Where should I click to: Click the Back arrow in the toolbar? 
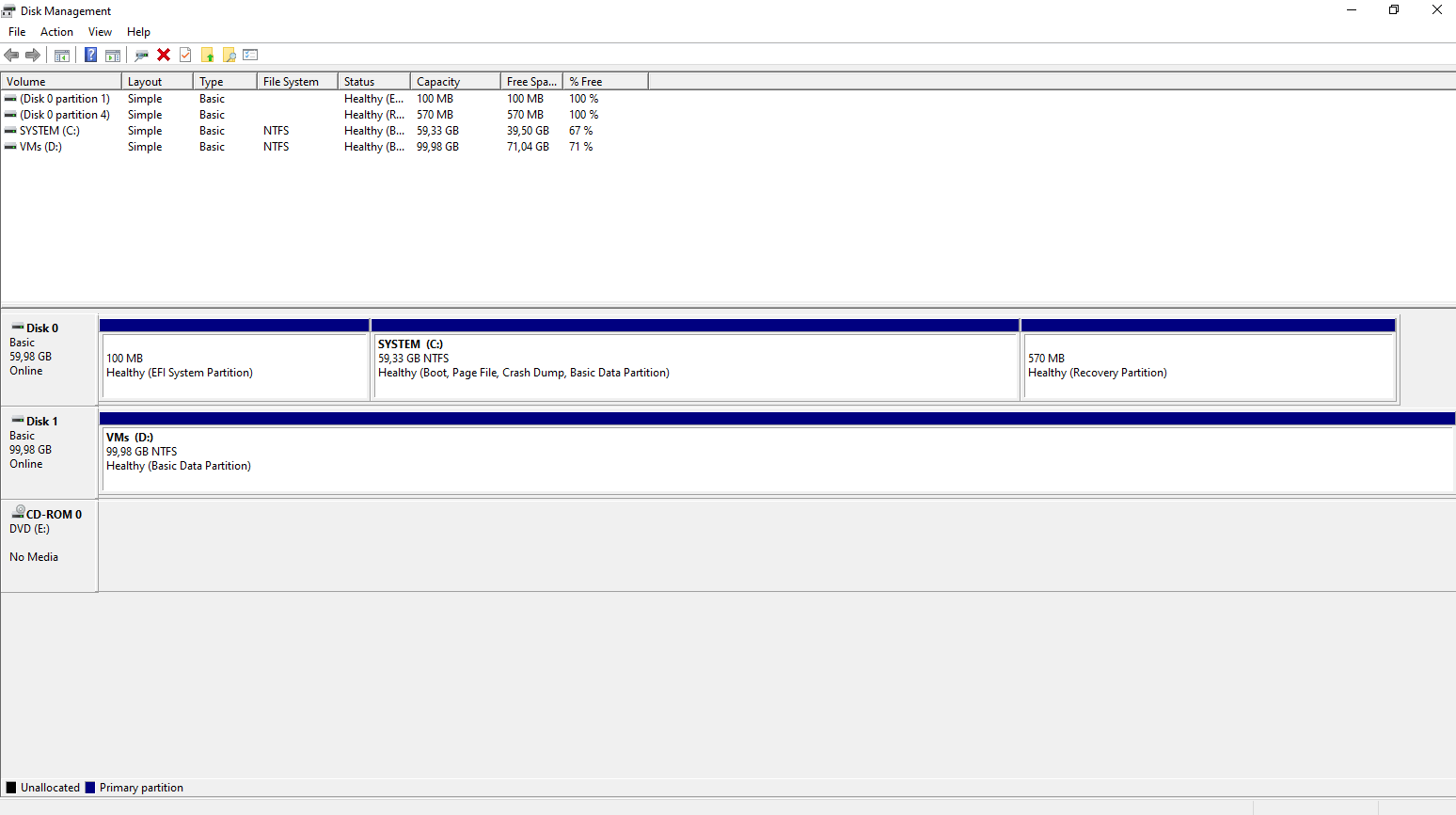tap(11, 55)
